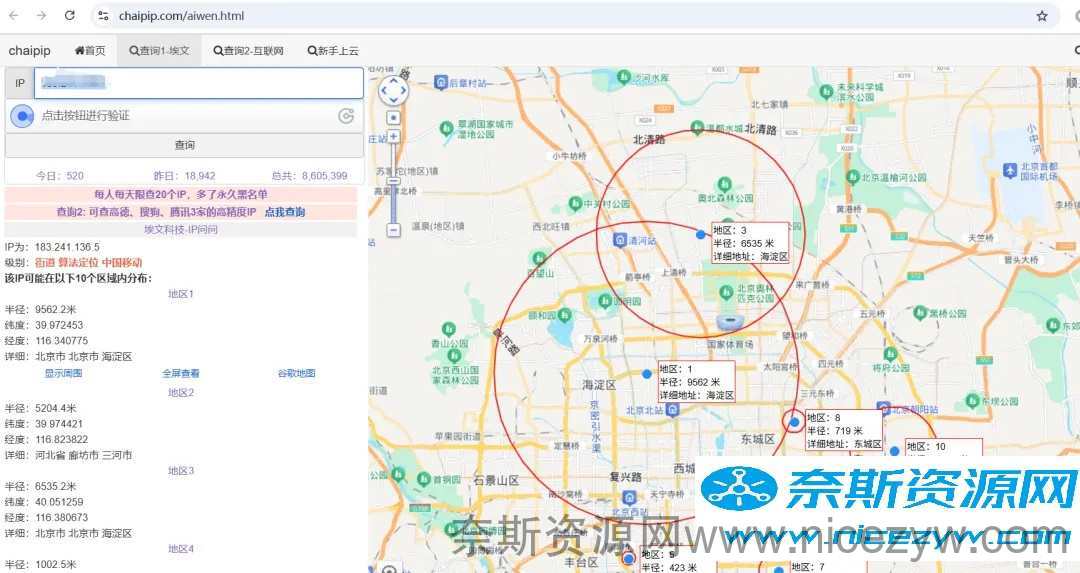Screen dimensions: 1080x573
Task: Click the 地区: 8 东城区 info label
Action: click(x=844, y=430)
